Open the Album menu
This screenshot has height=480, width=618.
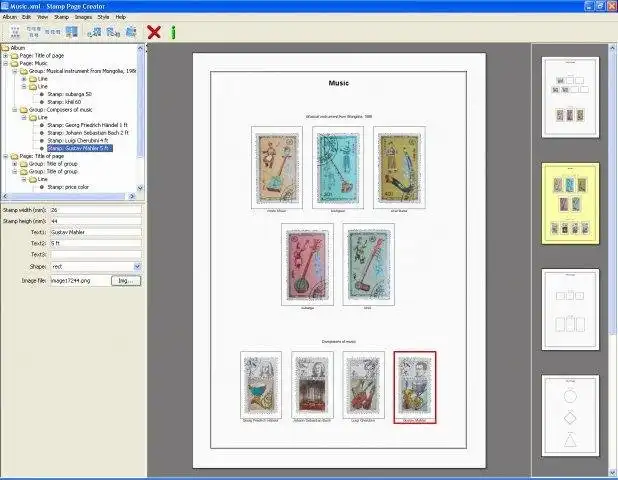(10, 17)
